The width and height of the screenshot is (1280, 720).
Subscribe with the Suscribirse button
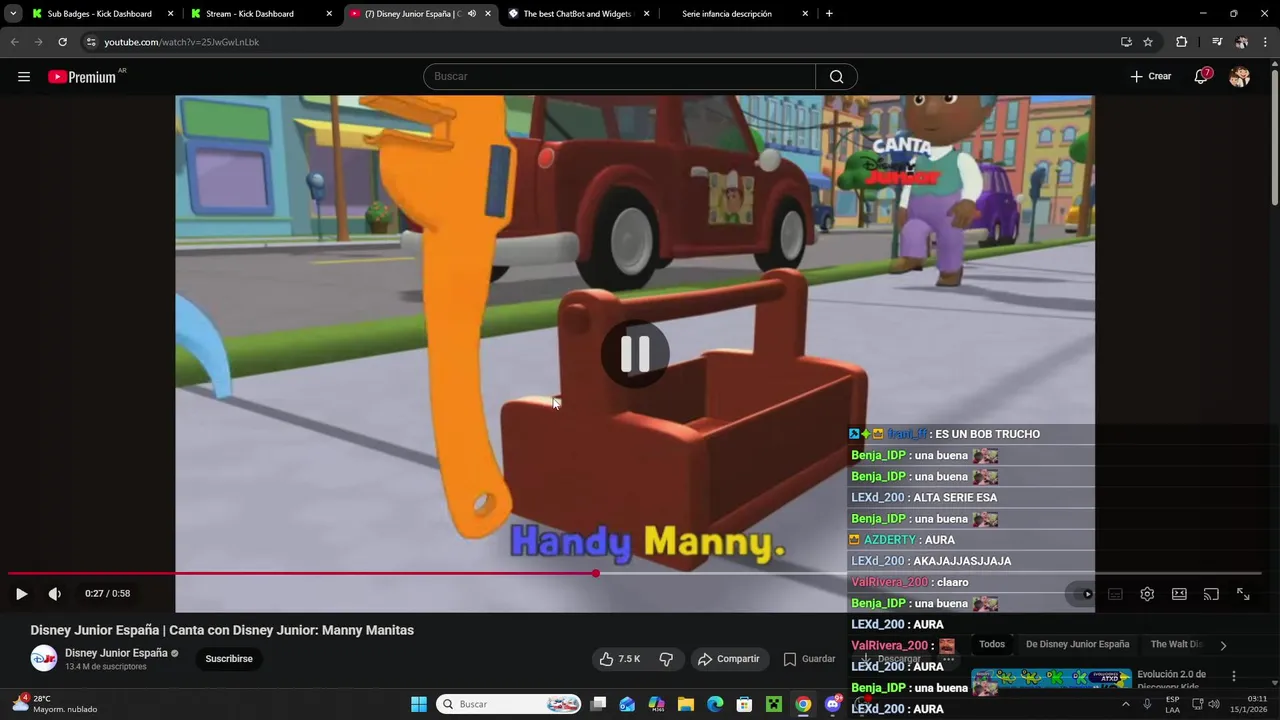229,659
